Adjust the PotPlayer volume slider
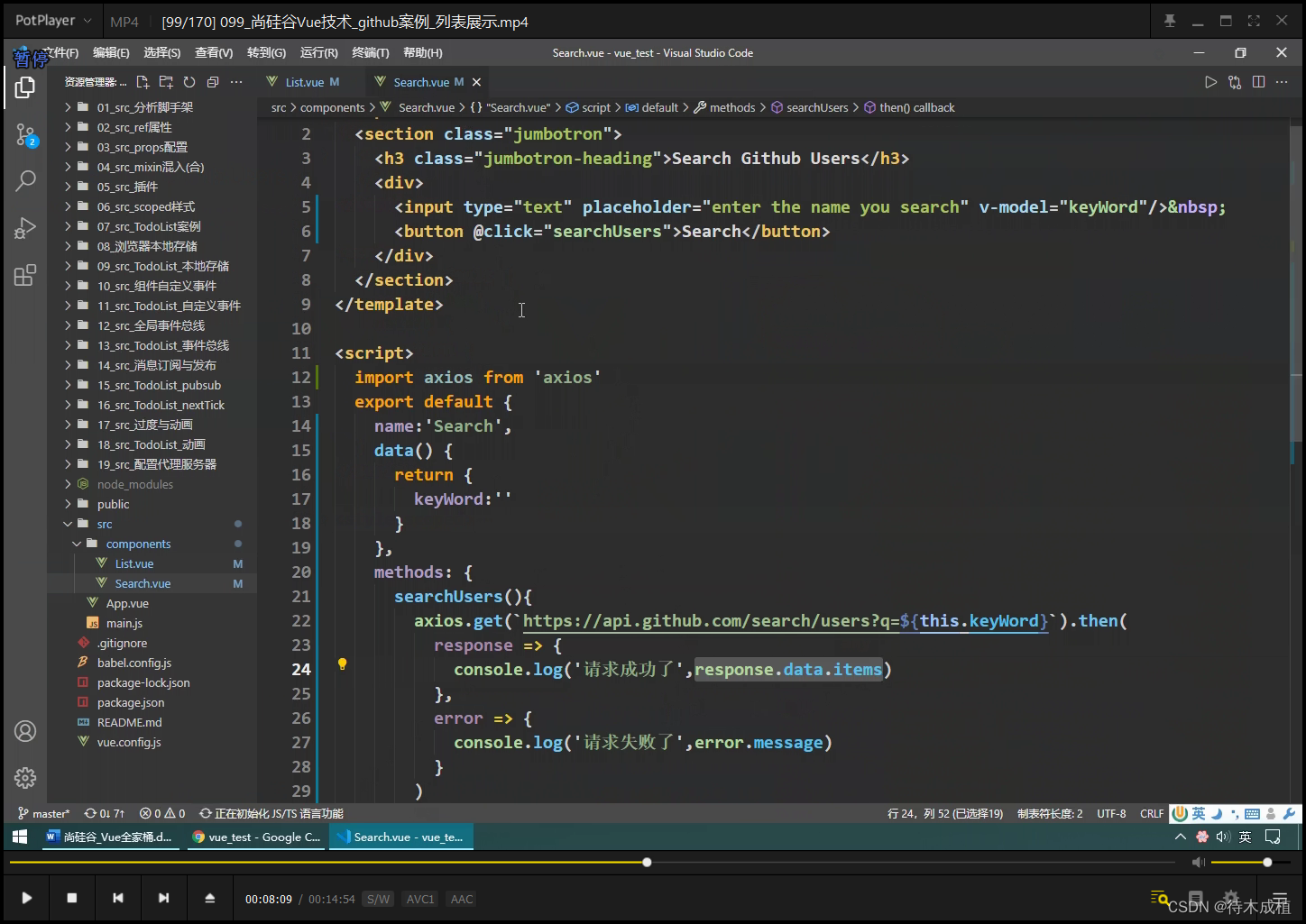The image size is (1306, 924). 1251,863
